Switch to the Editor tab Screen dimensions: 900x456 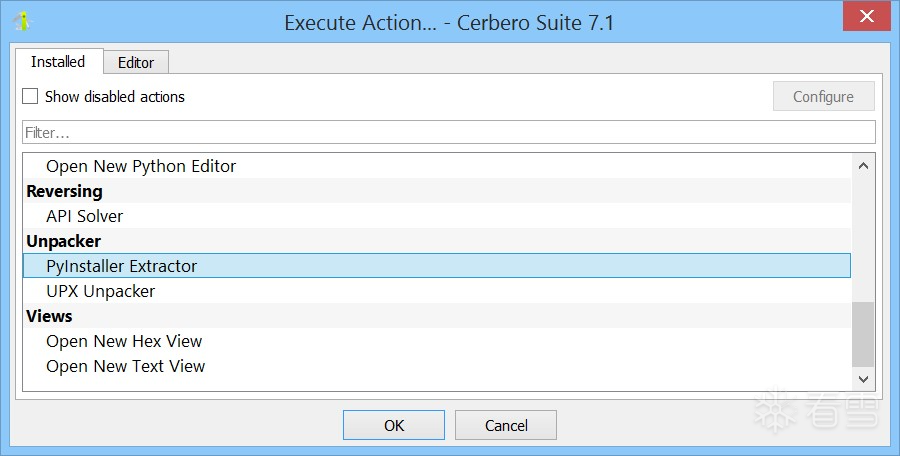136,62
